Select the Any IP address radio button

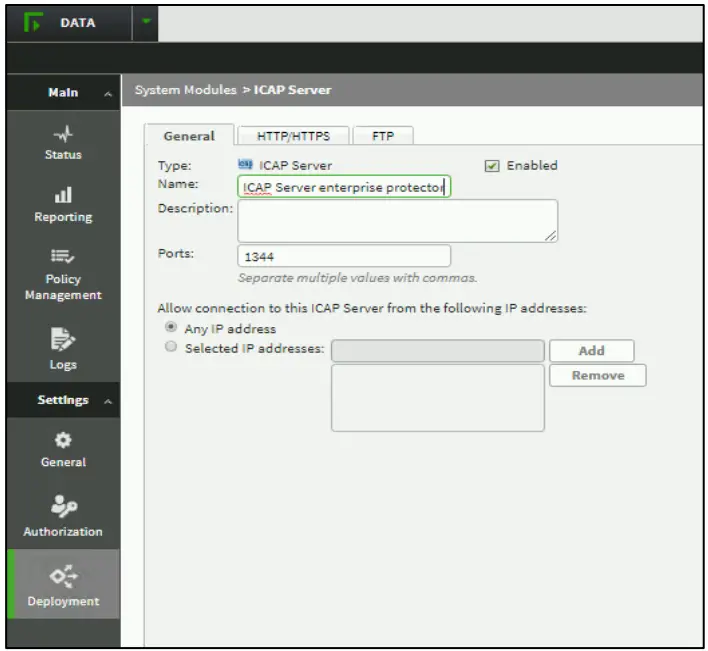(x=171, y=326)
